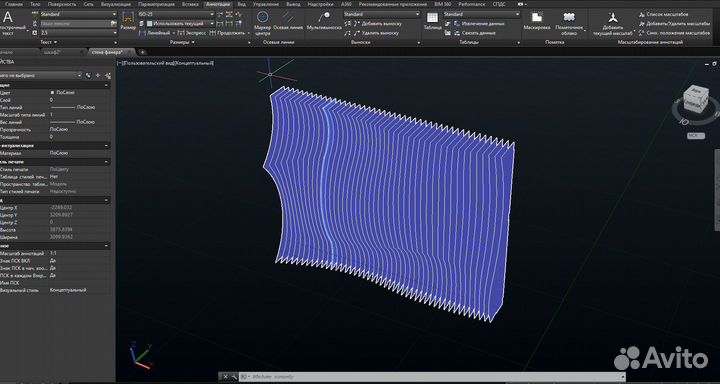The image size is (720, 384).
Task: Open the Поверхность ribbon tab
Action: coord(62,4)
